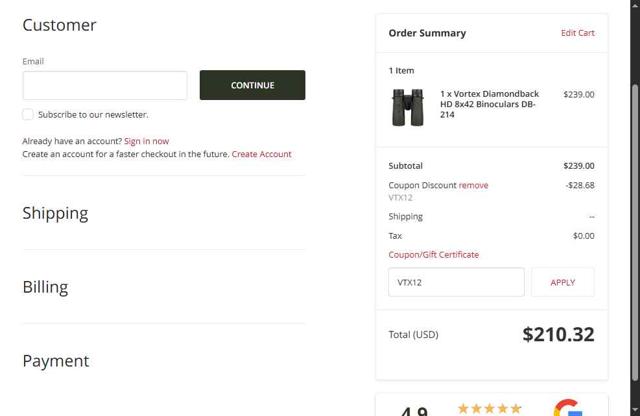This screenshot has width=640, height=416.
Task: Open the Payment checkout step
Action: pyautogui.click(x=55, y=361)
